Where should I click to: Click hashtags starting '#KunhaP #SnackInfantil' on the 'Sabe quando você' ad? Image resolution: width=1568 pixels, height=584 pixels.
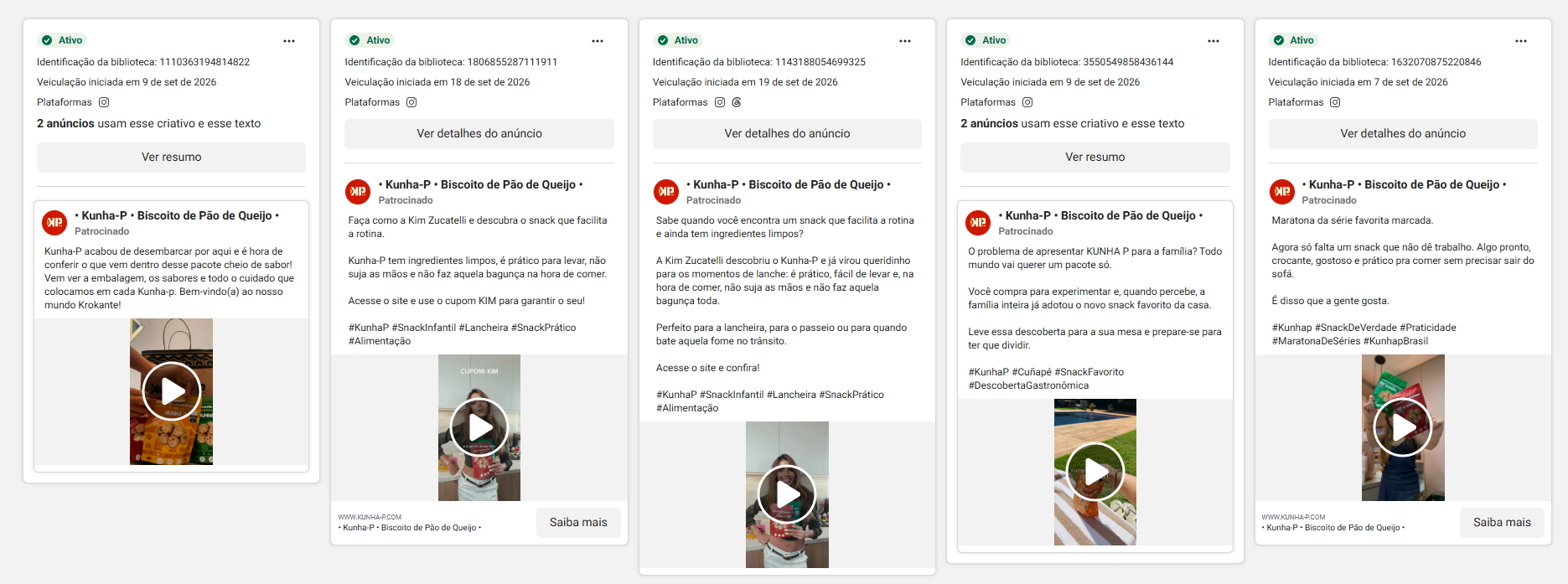(x=770, y=401)
